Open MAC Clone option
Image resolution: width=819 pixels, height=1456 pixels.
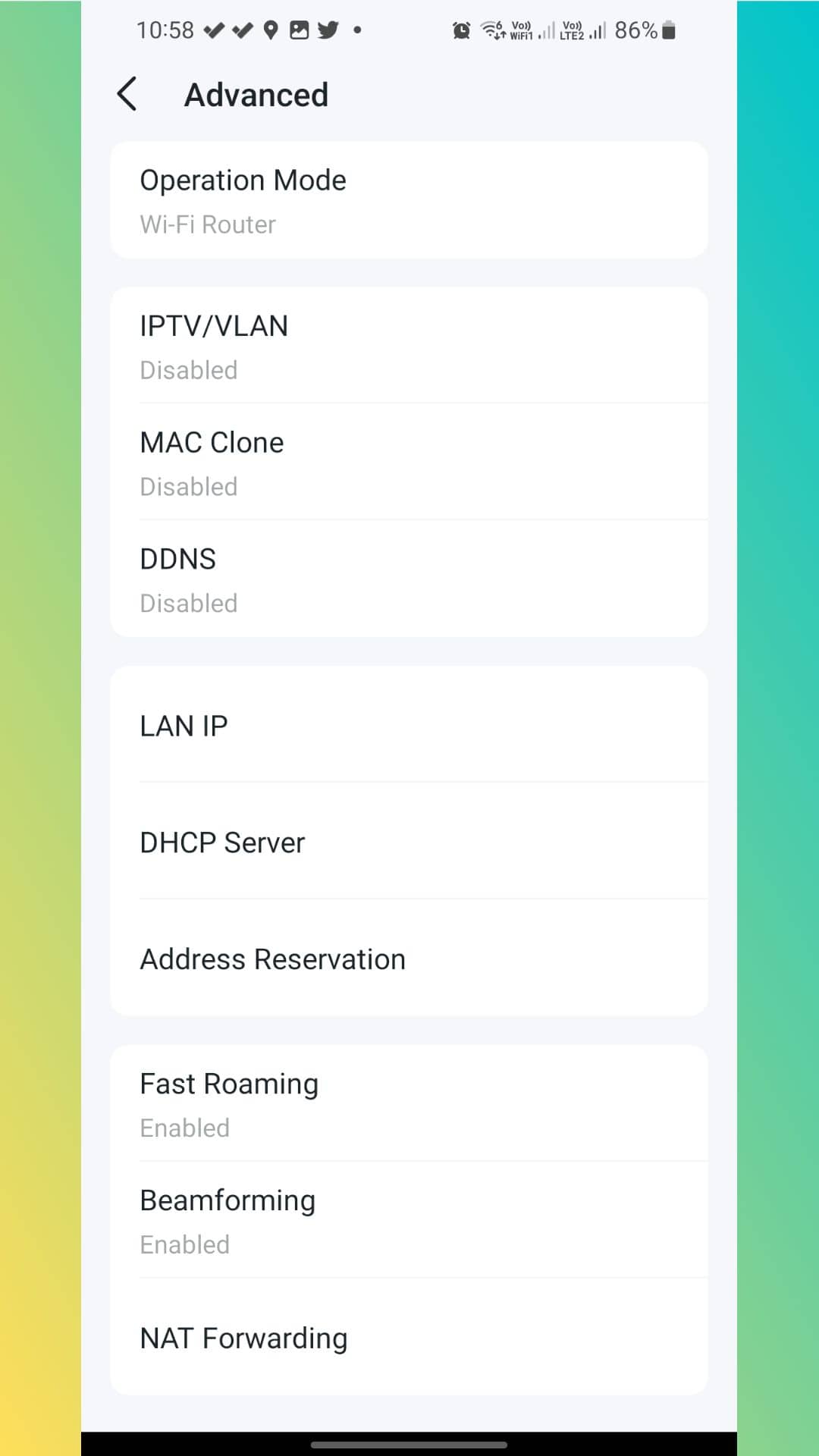pyautogui.click(x=409, y=462)
